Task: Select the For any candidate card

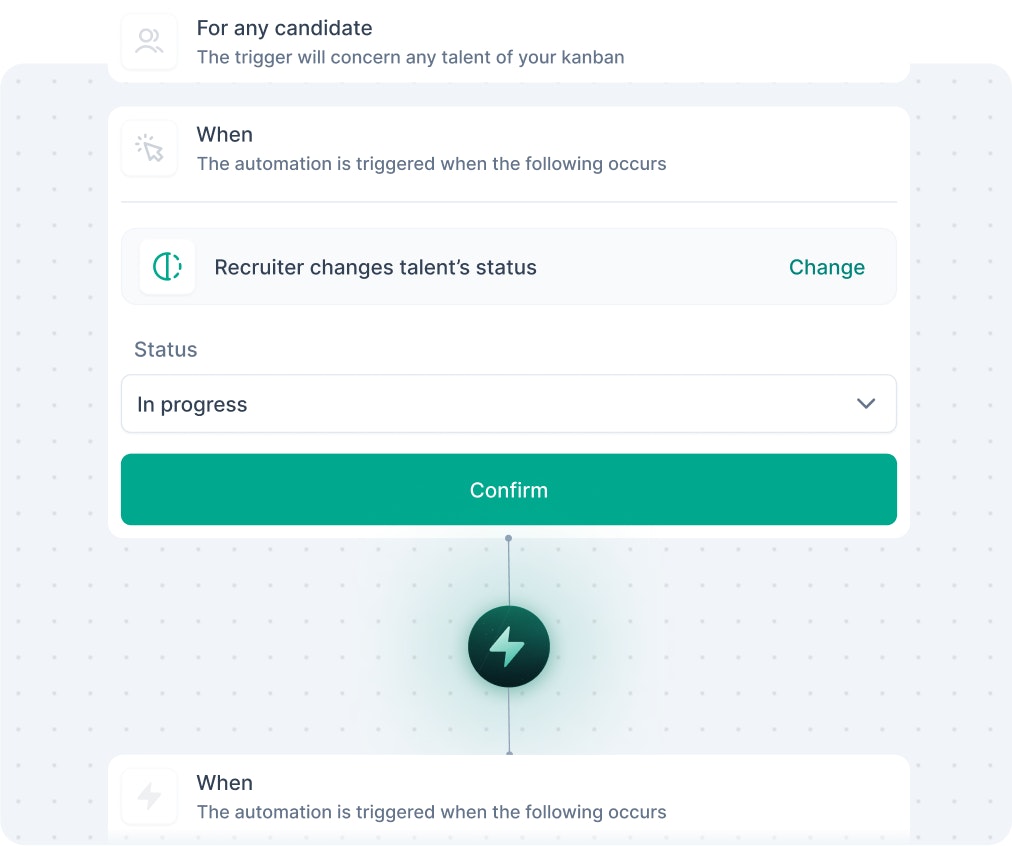Action: click(509, 42)
